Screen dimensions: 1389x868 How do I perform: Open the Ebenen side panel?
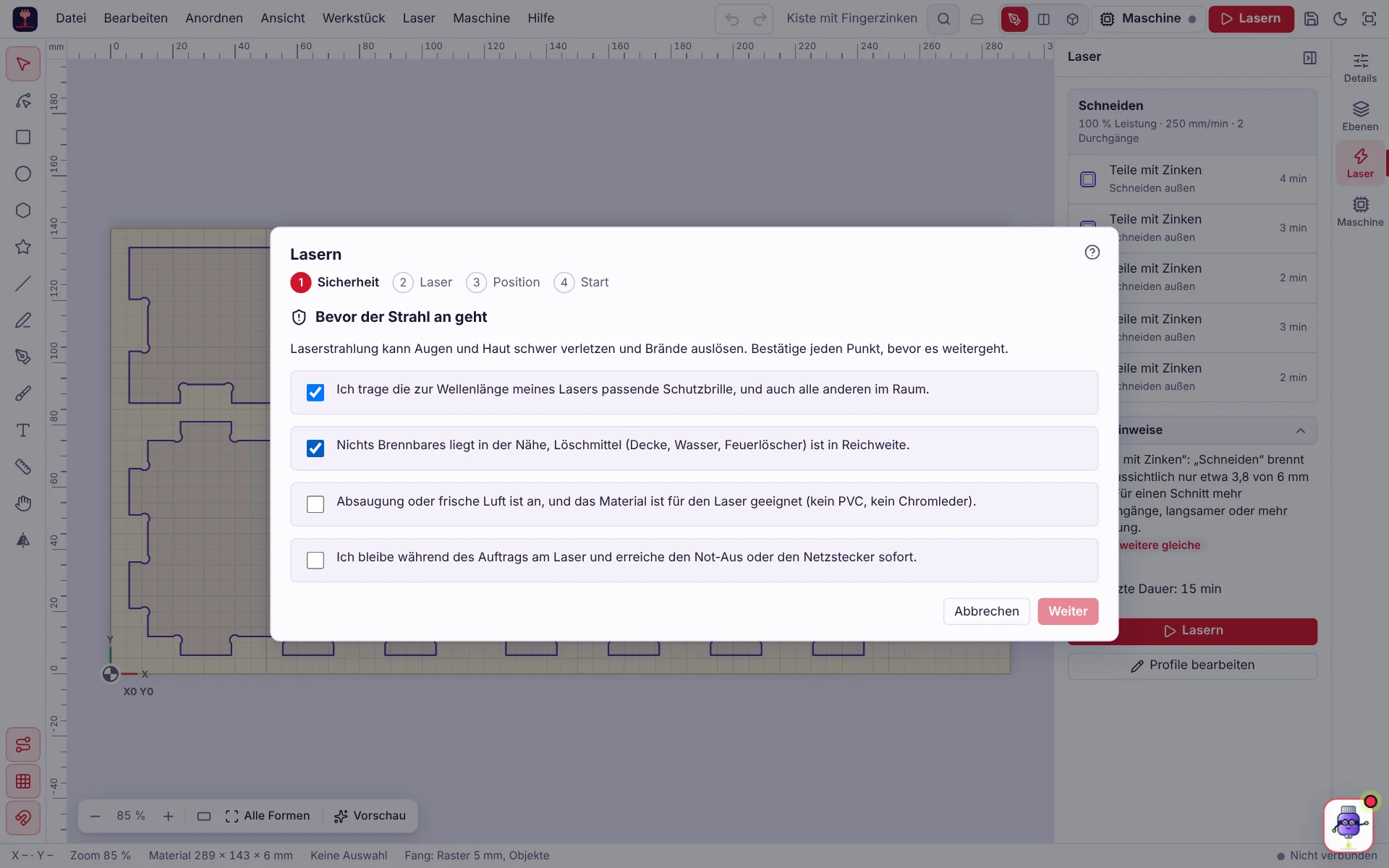tap(1360, 116)
